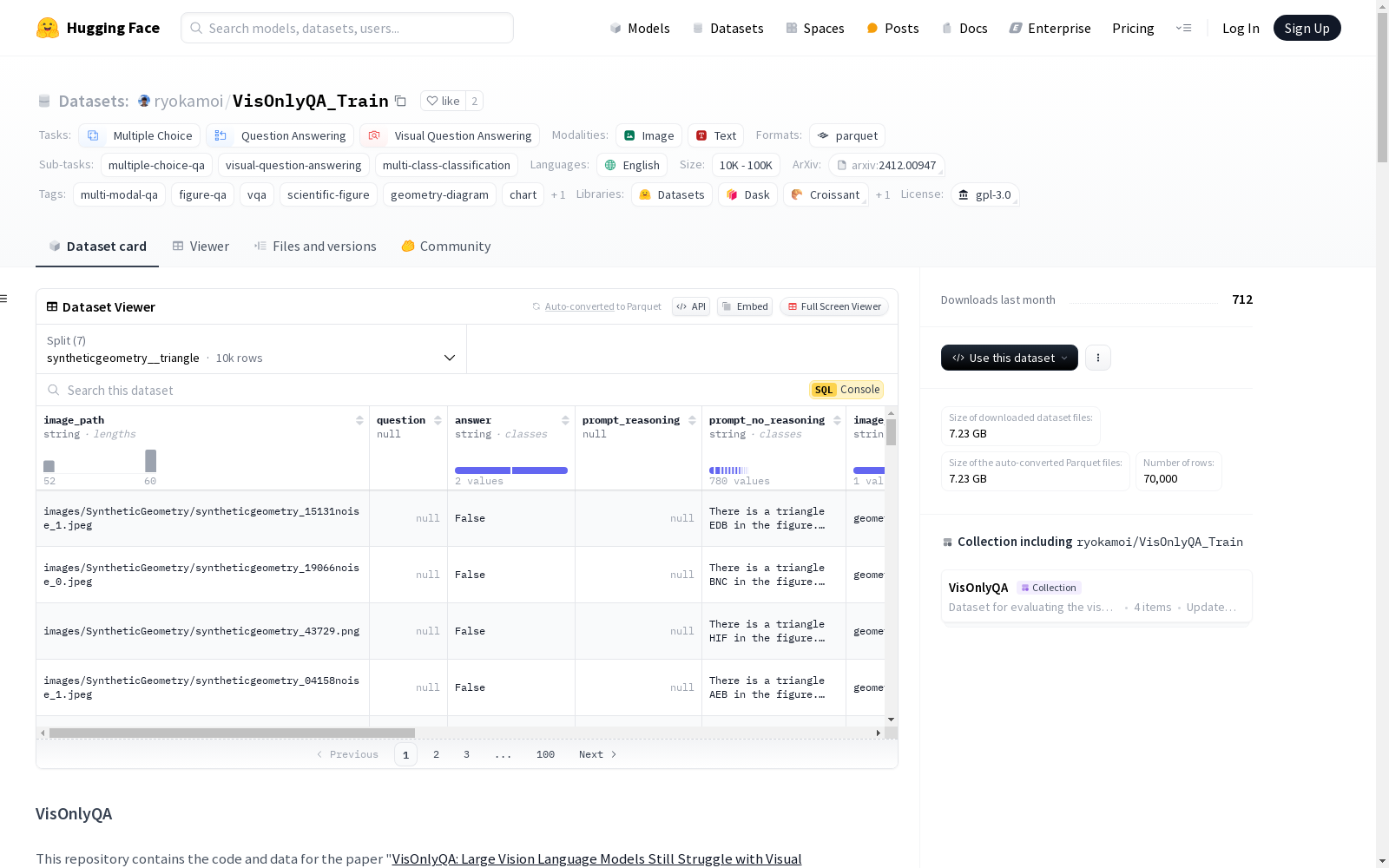Click the ryokamoi user avatar icon
The height and width of the screenshot is (868, 1389).
(x=144, y=101)
